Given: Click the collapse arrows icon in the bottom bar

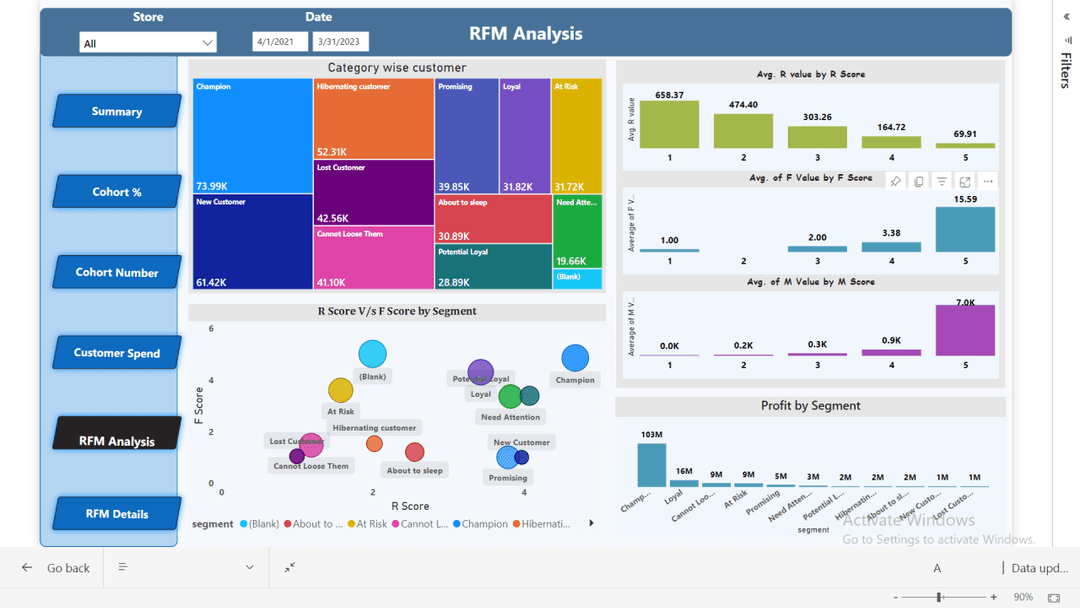Looking at the screenshot, I should point(289,567).
